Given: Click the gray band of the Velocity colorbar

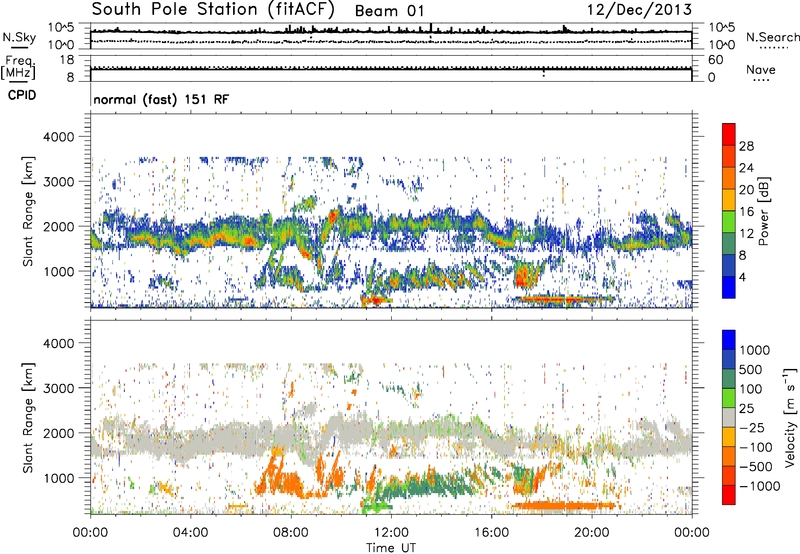Looking at the screenshot, I should 729,418.
